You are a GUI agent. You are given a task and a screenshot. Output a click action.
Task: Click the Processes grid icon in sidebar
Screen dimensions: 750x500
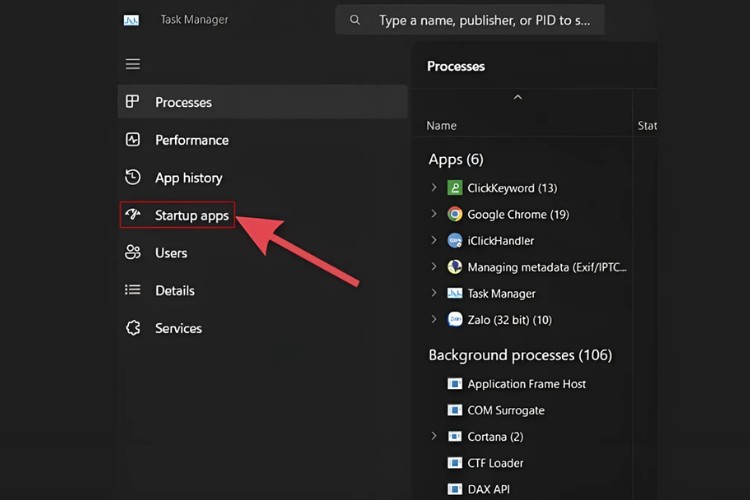(x=133, y=102)
